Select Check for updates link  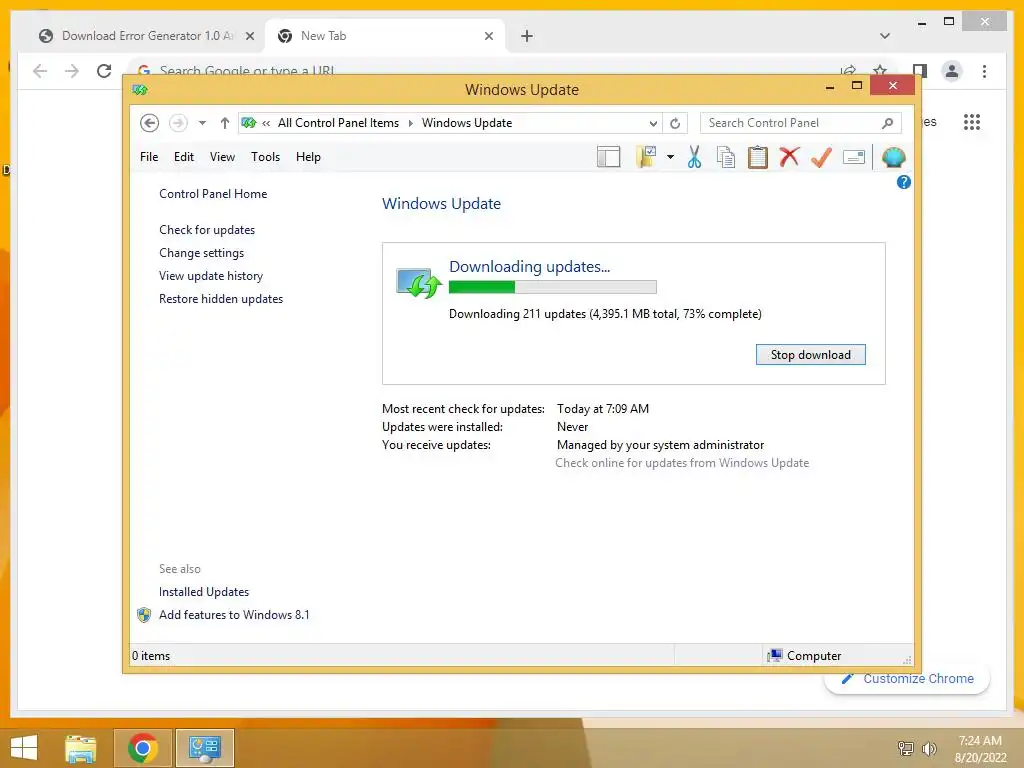[x=207, y=230]
